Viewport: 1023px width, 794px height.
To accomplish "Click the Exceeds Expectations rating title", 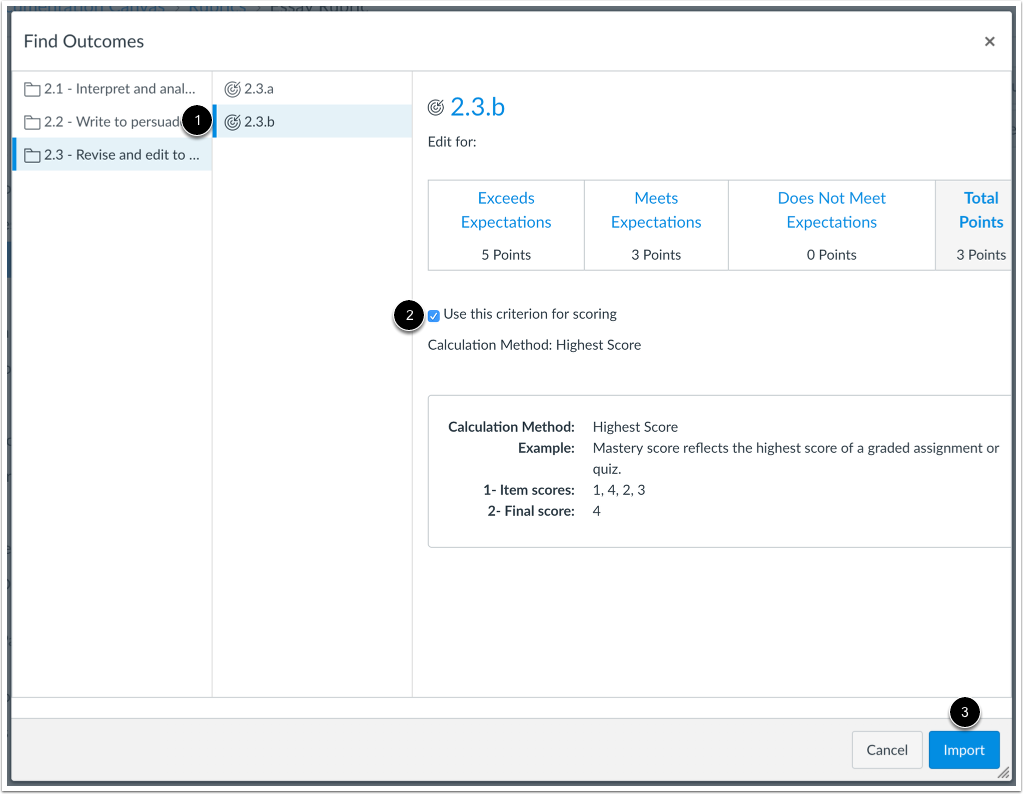I will click(x=506, y=210).
